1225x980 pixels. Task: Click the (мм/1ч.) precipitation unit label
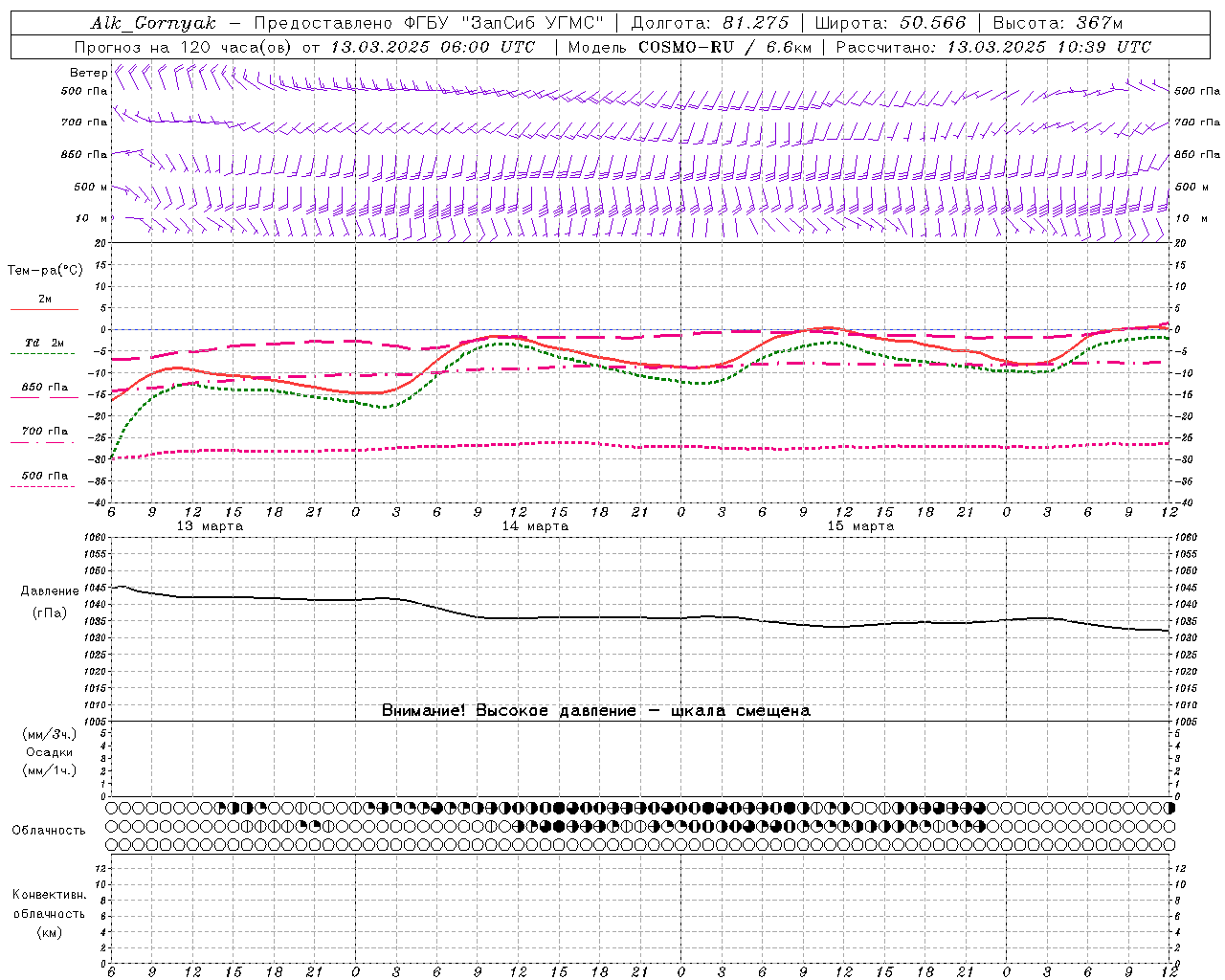(50, 770)
